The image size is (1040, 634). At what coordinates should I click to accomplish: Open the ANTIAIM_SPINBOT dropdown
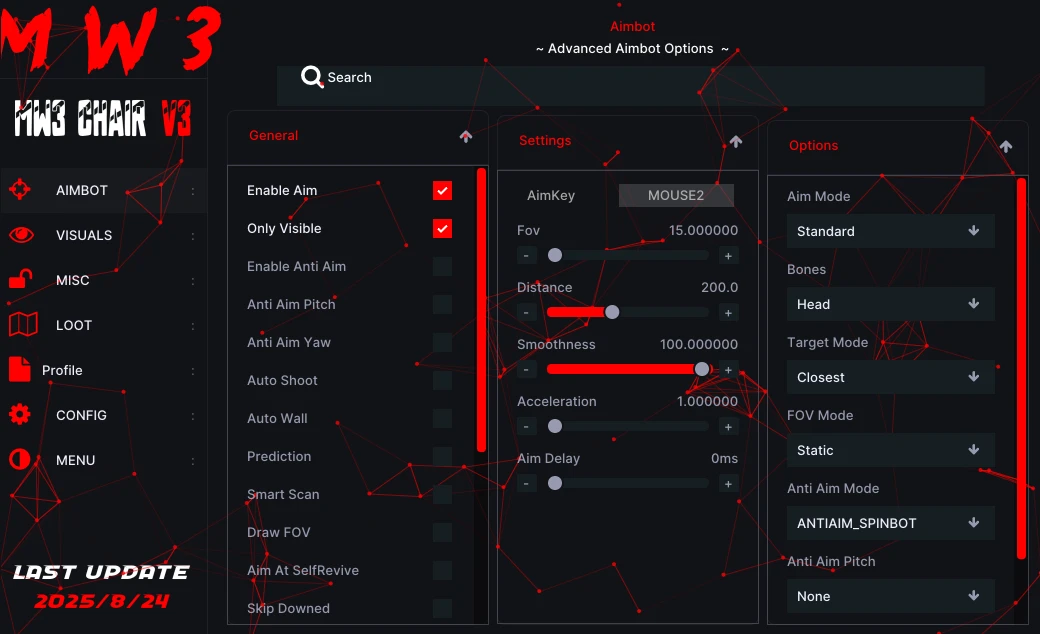click(891, 523)
